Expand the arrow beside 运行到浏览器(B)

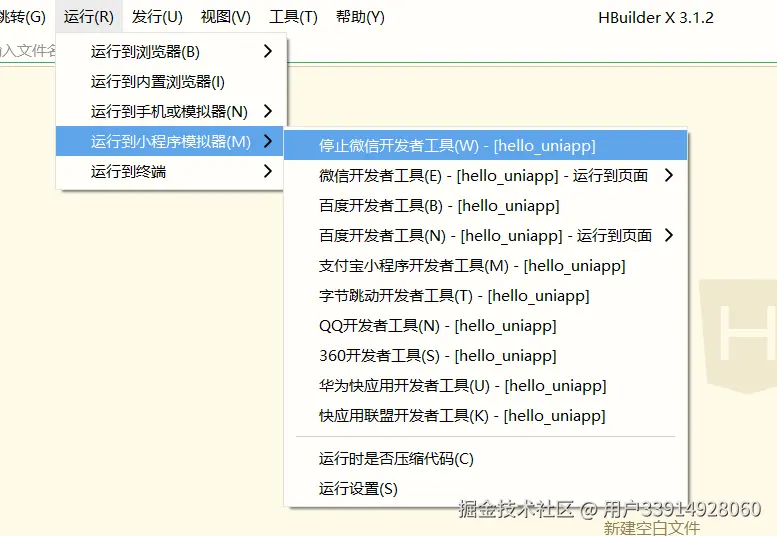pos(268,51)
